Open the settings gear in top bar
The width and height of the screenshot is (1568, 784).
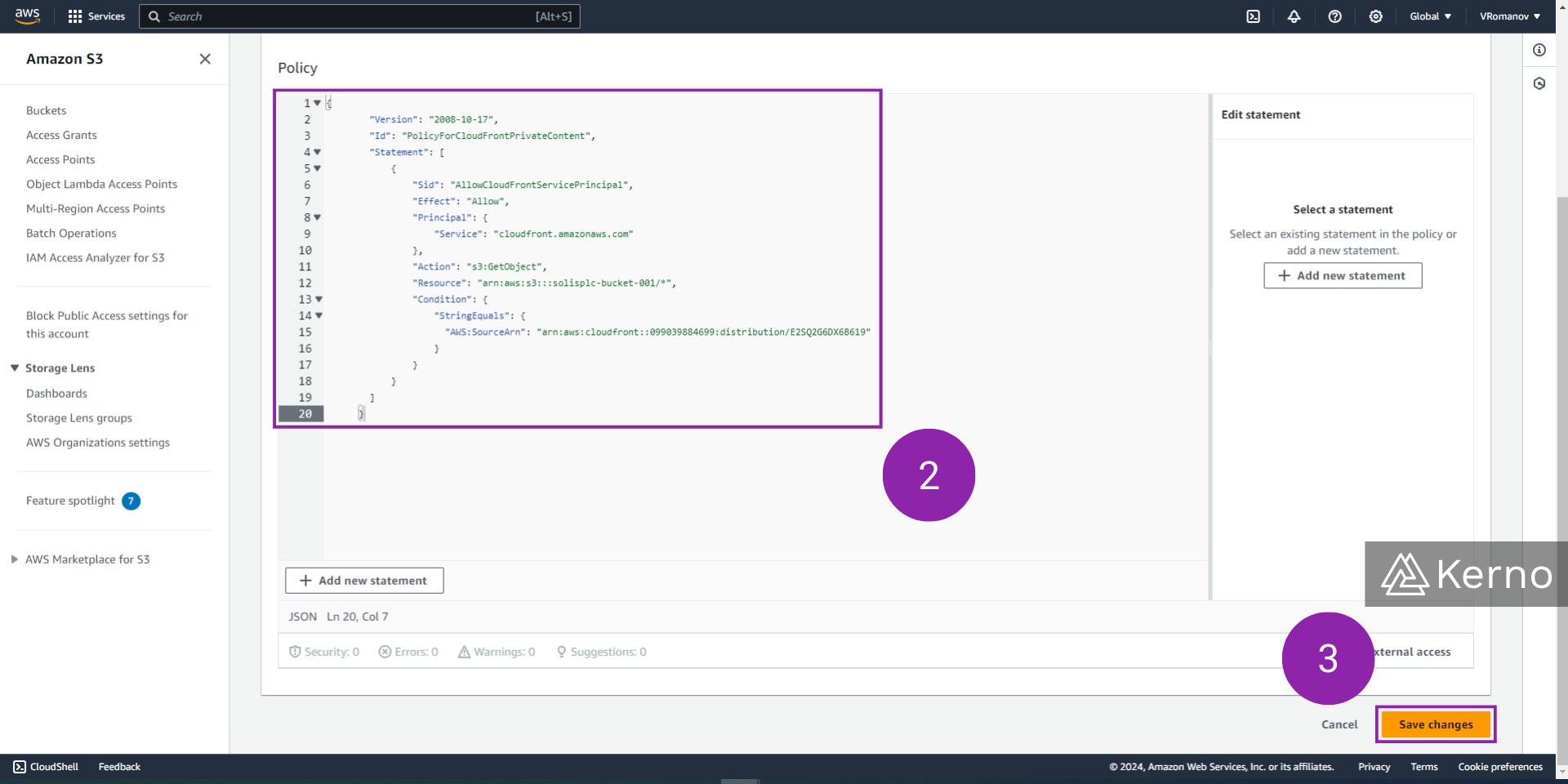coord(1375,16)
